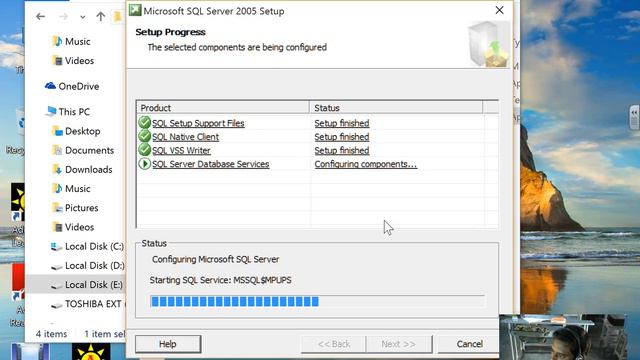Click the Local Disk (D:) drive icon

56,267
